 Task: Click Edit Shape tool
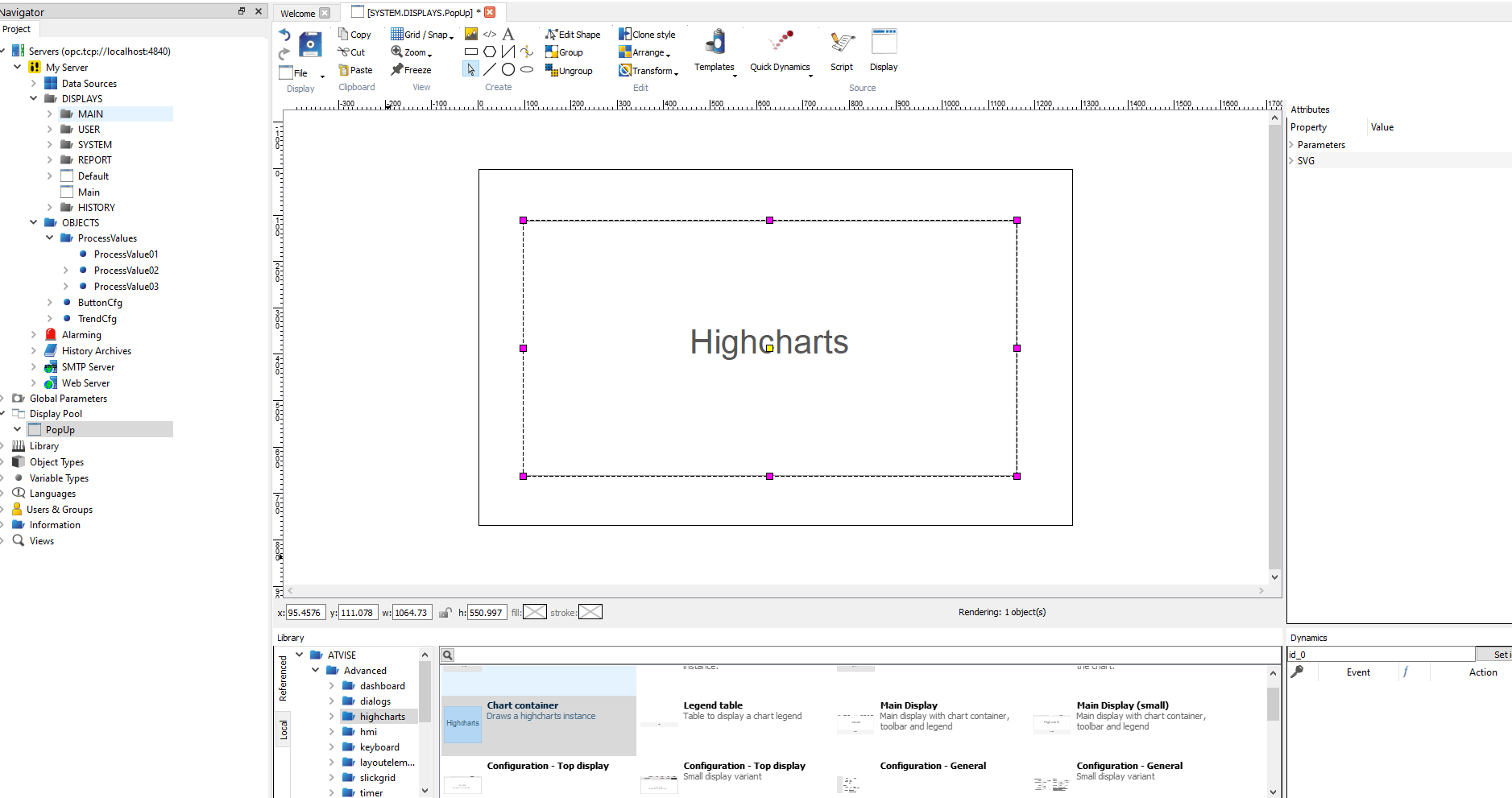tap(573, 35)
